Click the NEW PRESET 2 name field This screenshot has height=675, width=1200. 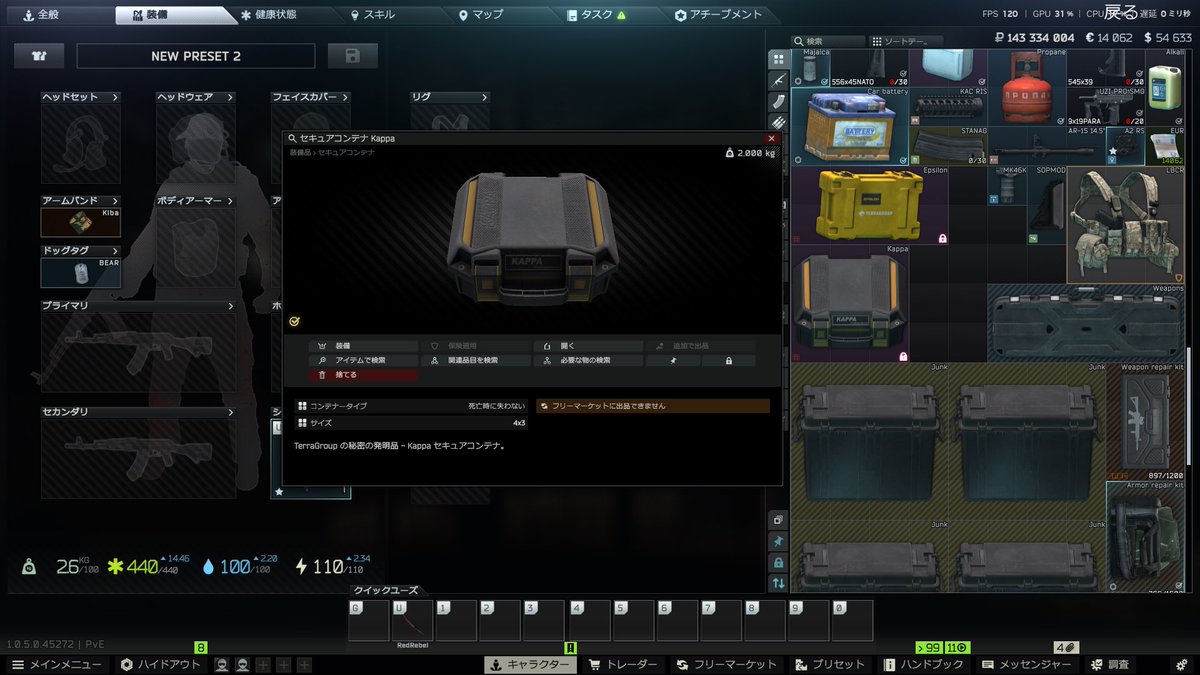pos(196,56)
